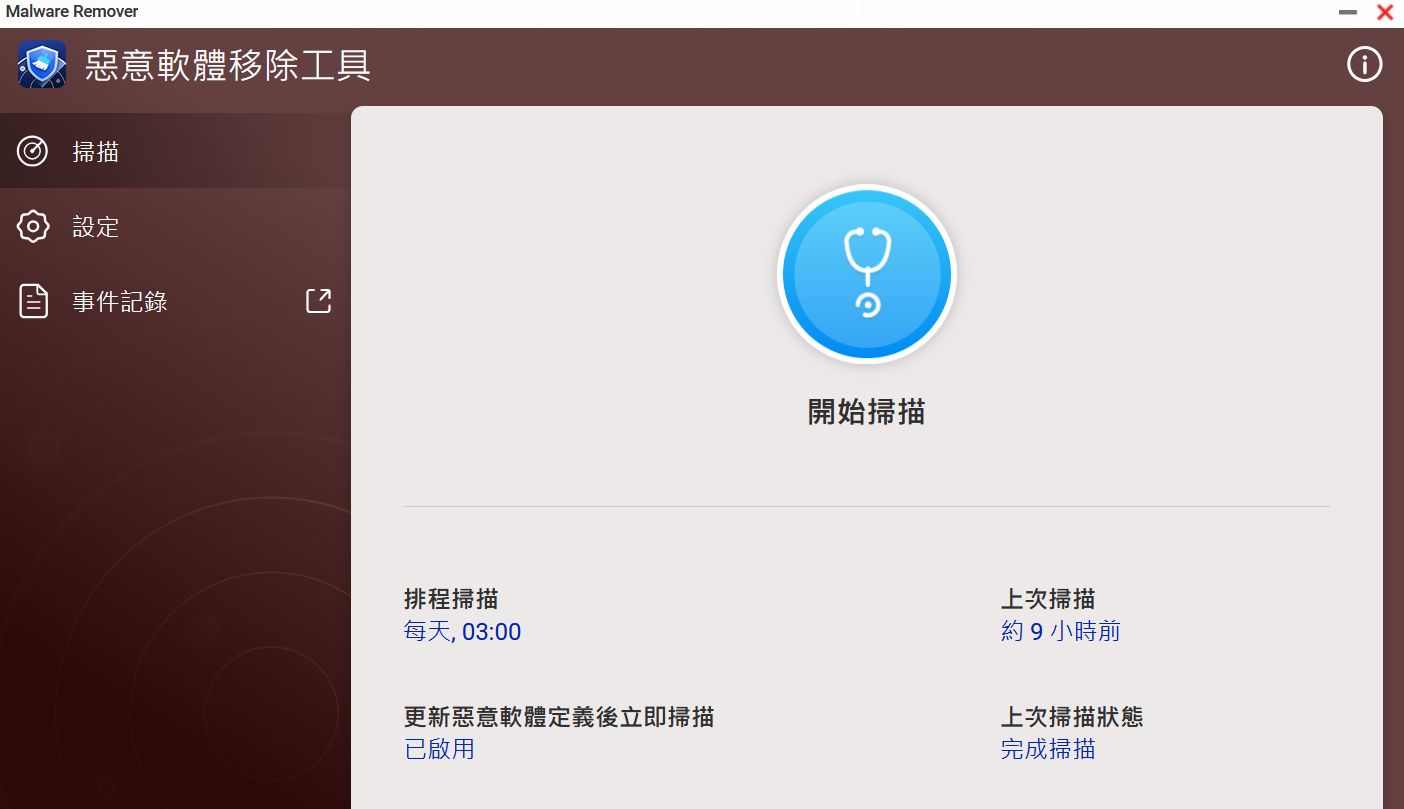Image resolution: width=1404 pixels, height=809 pixels.
Task: Click the 上次掃描 heading
Action: click(x=1048, y=599)
